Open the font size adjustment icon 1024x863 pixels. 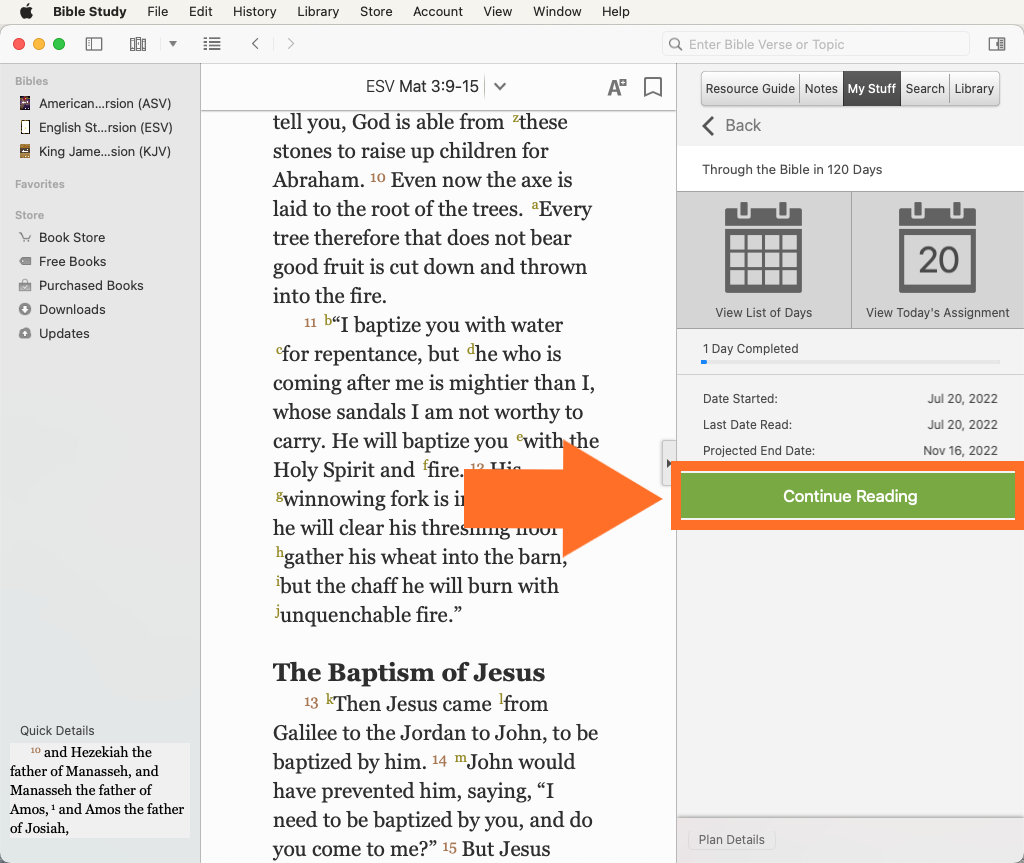tap(617, 87)
